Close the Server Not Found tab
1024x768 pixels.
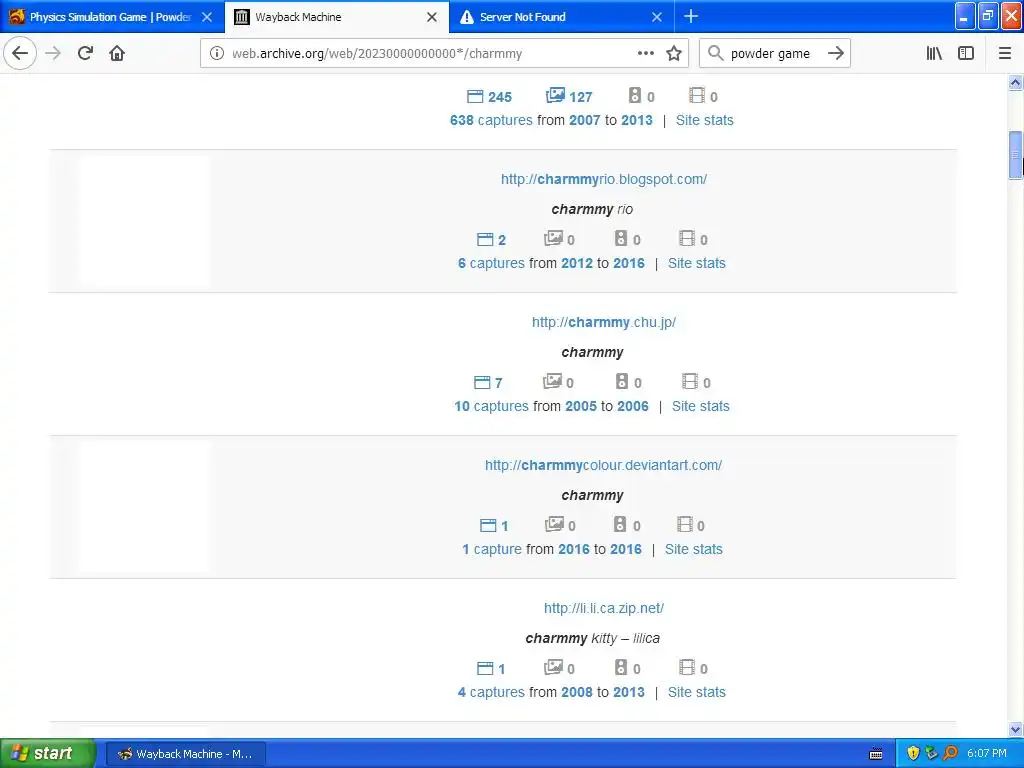point(657,17)
